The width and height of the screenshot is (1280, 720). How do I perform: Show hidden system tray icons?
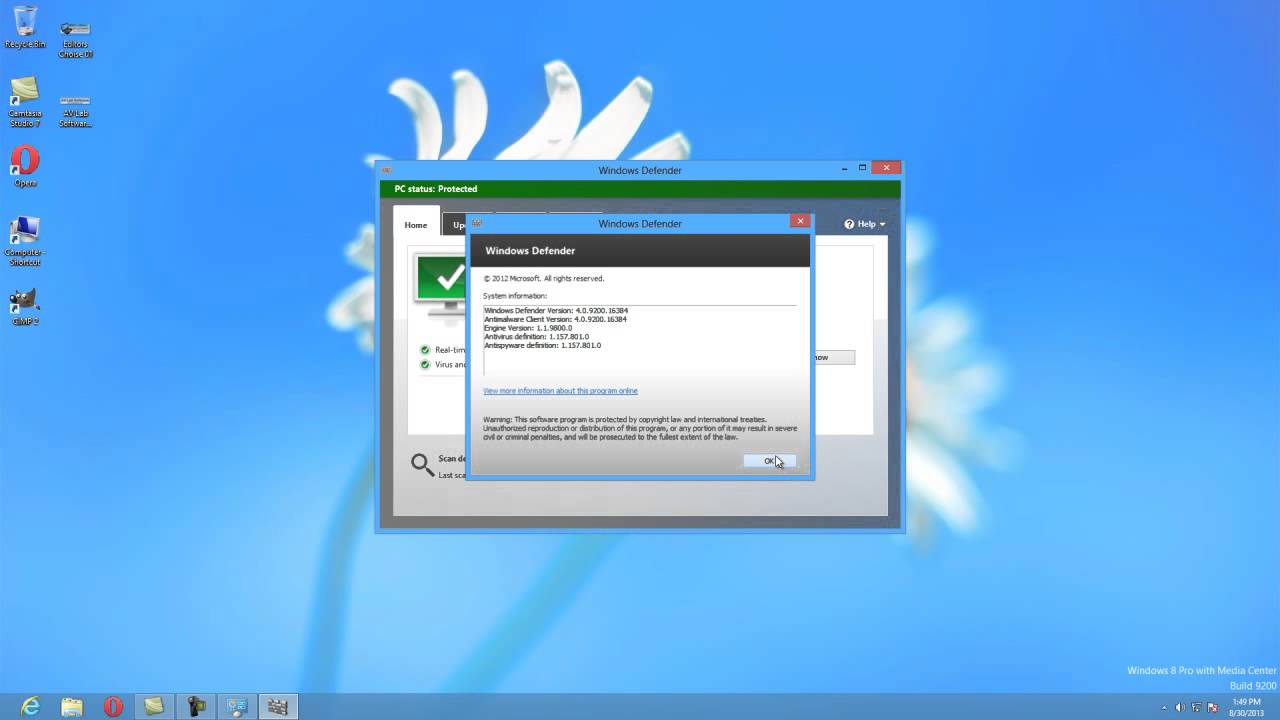[x=1165, y=707]
